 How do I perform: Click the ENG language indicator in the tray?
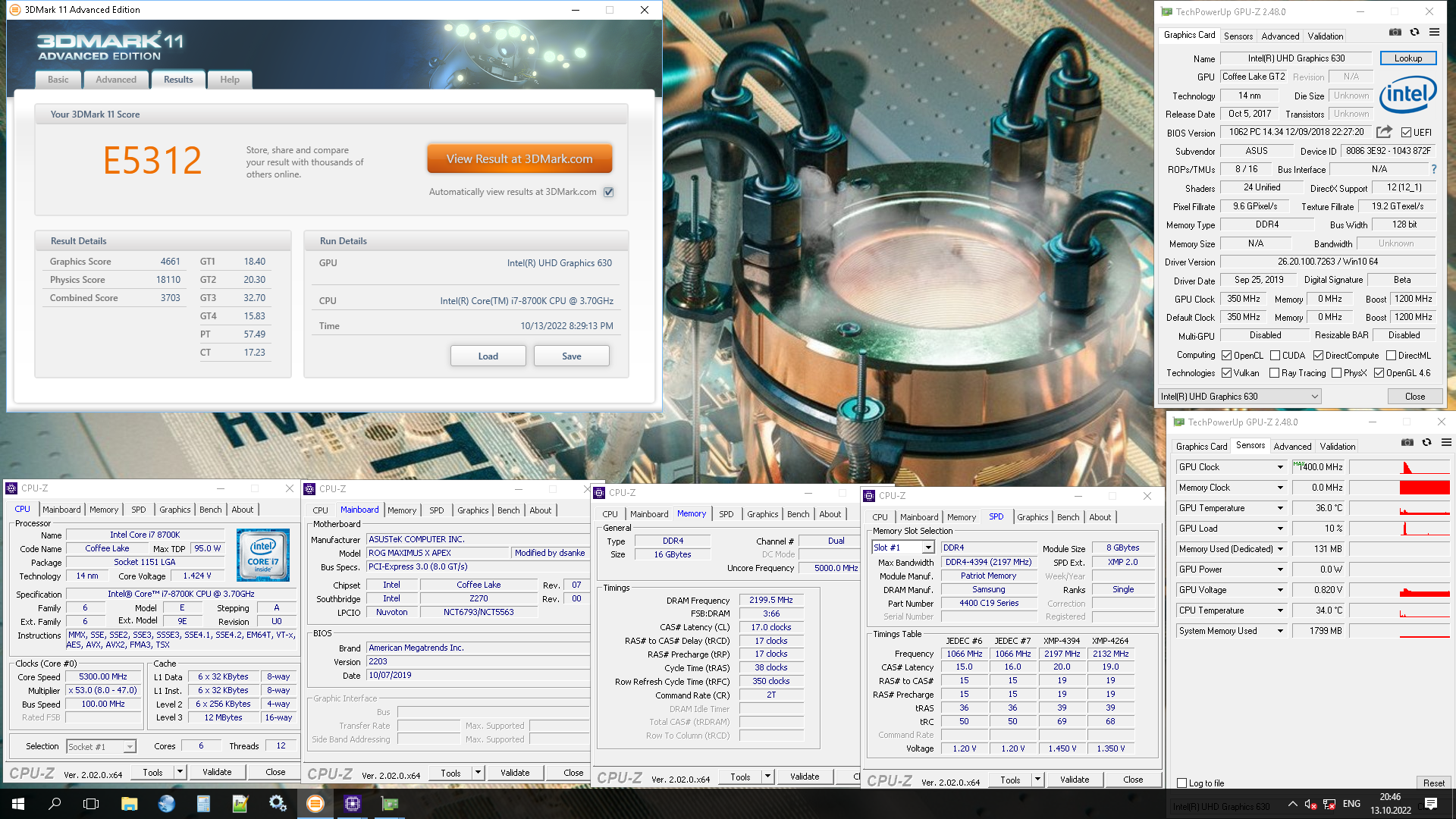click(1351, 804)
